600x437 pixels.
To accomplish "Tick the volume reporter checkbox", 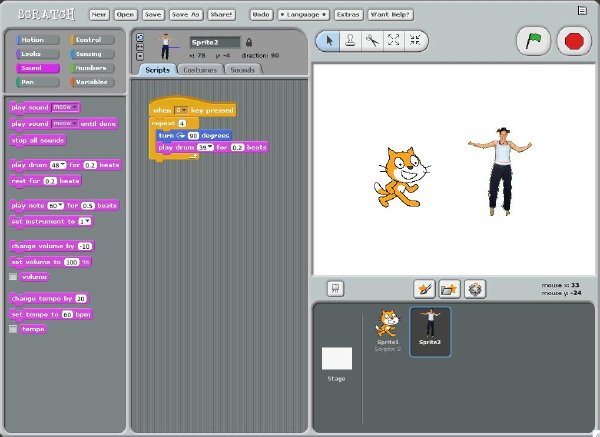I will (x=13, y=277).
